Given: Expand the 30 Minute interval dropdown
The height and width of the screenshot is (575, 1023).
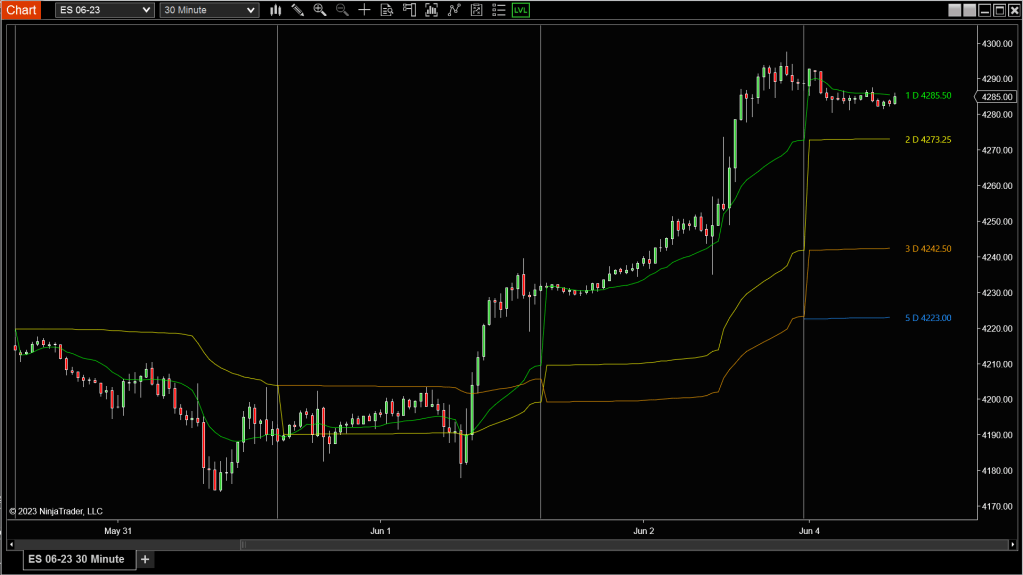Looking at the screenshot, I should point(209,10).
